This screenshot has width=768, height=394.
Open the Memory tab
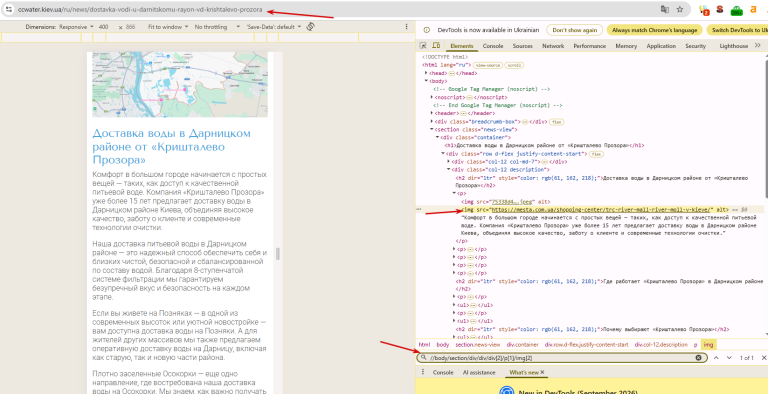626,46
